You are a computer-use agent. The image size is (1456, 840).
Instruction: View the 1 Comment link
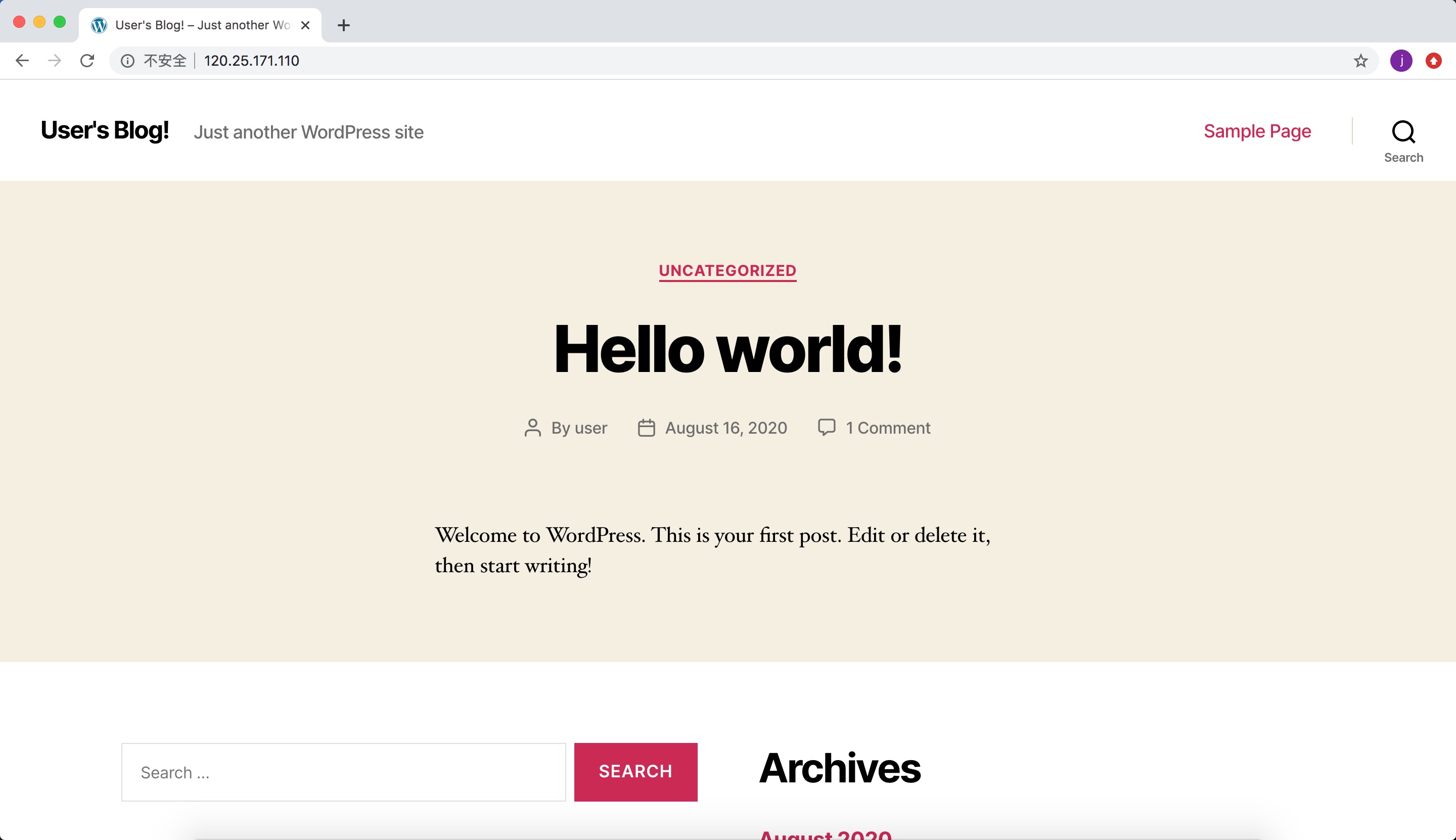point(888,428)
